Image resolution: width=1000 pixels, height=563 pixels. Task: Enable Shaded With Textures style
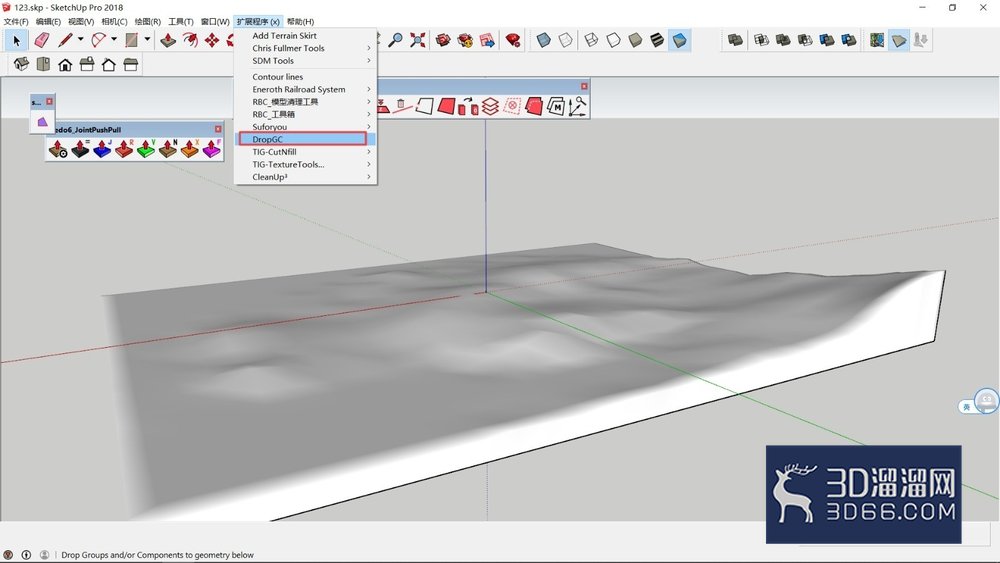pyautogui.click(x=658, y=40)
